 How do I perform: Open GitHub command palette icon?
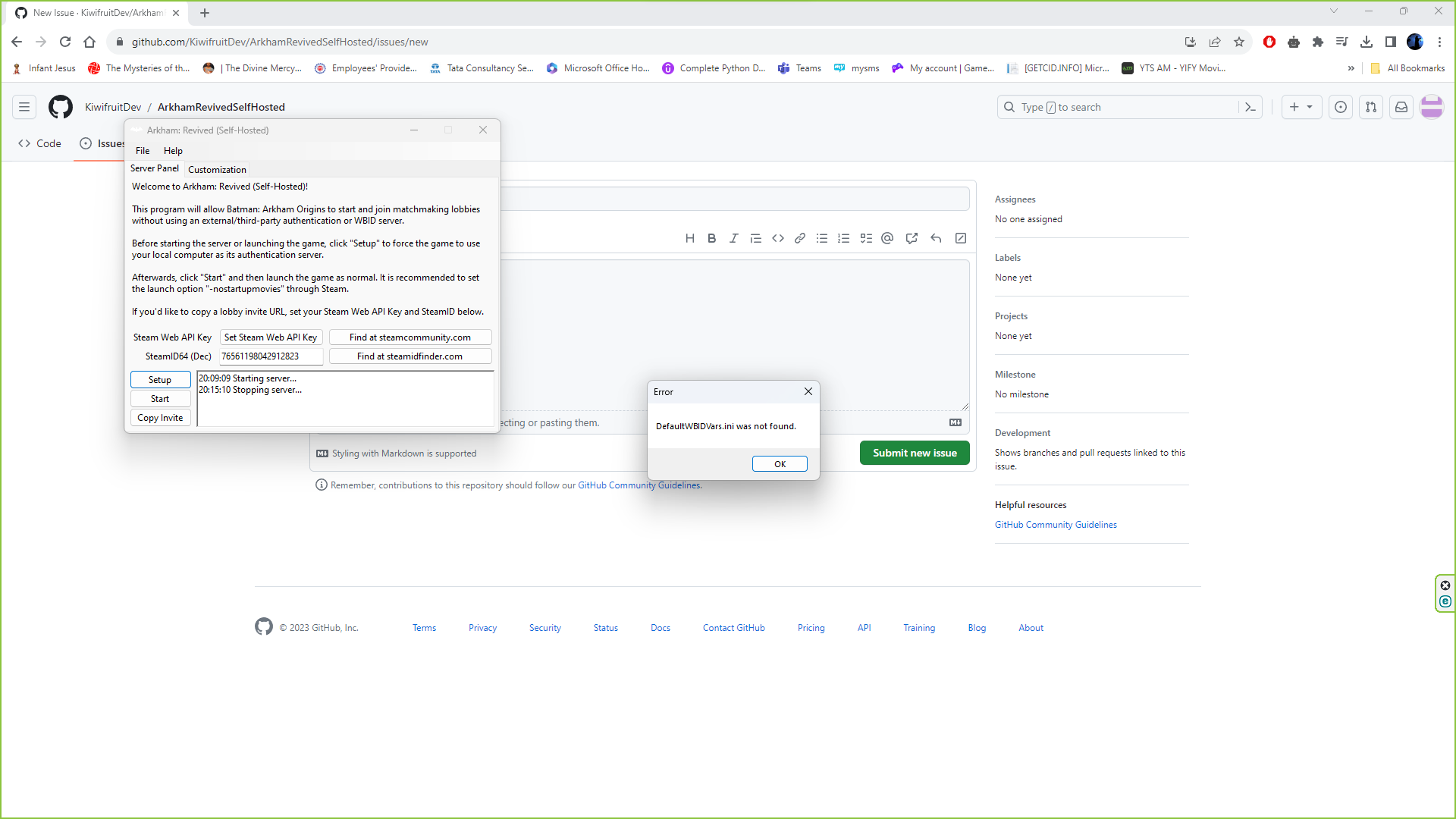point(1250,107)
